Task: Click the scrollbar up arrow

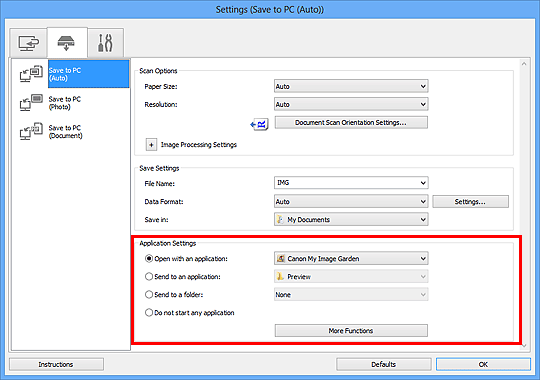Action: tap(524, 64)
